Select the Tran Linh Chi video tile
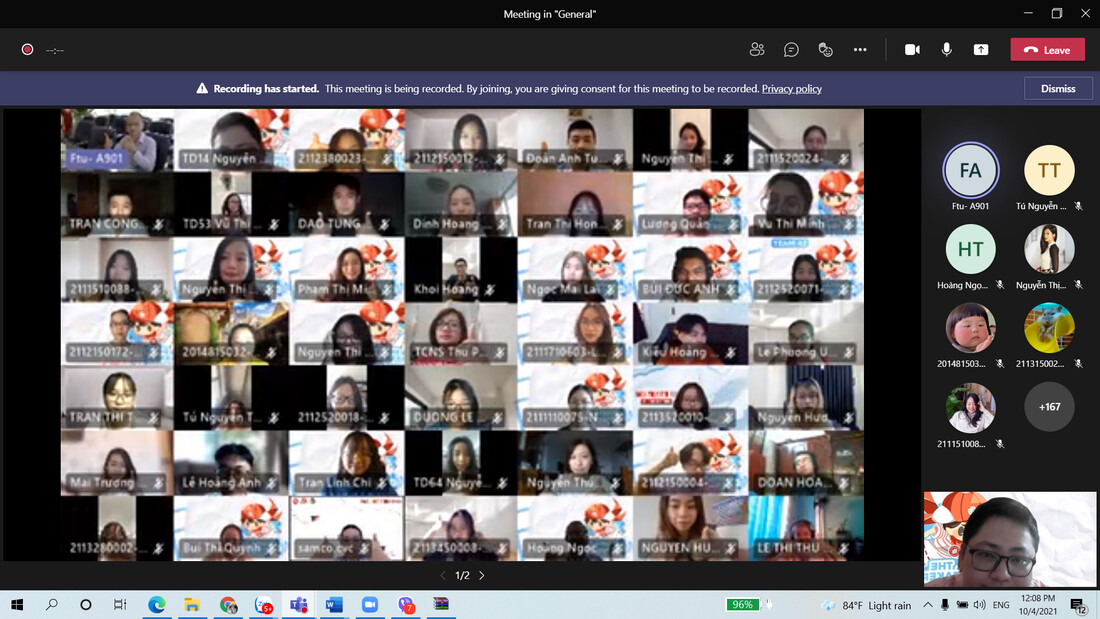The image size is (1100, 619). (347, 463)
